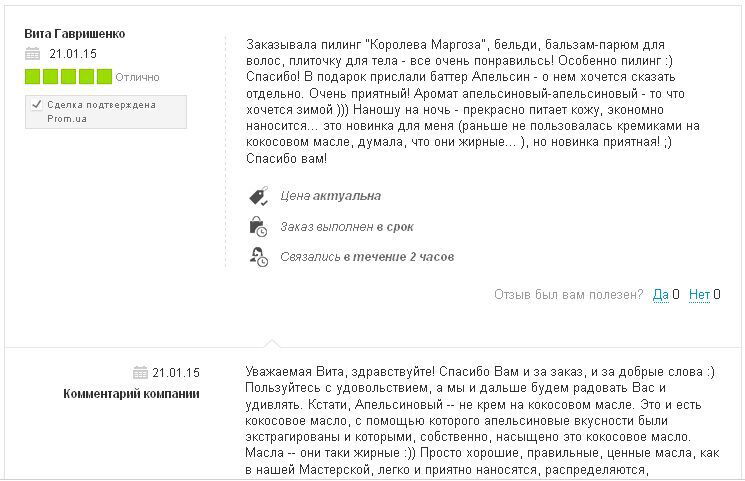Screen dimensions: 745x481
Task: Click the review text starting 'Заказывала пилинг'
Action: pyautogui.click(x=473, y=101)
